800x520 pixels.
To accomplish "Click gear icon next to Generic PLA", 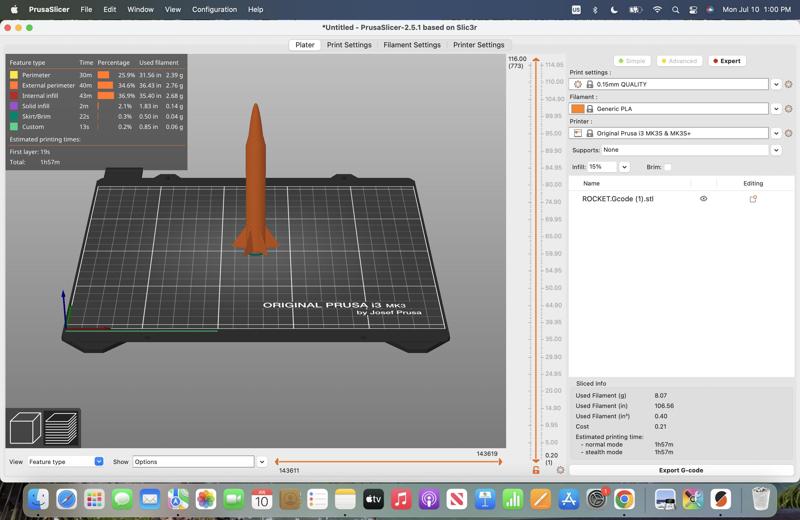I will [789, 109].
